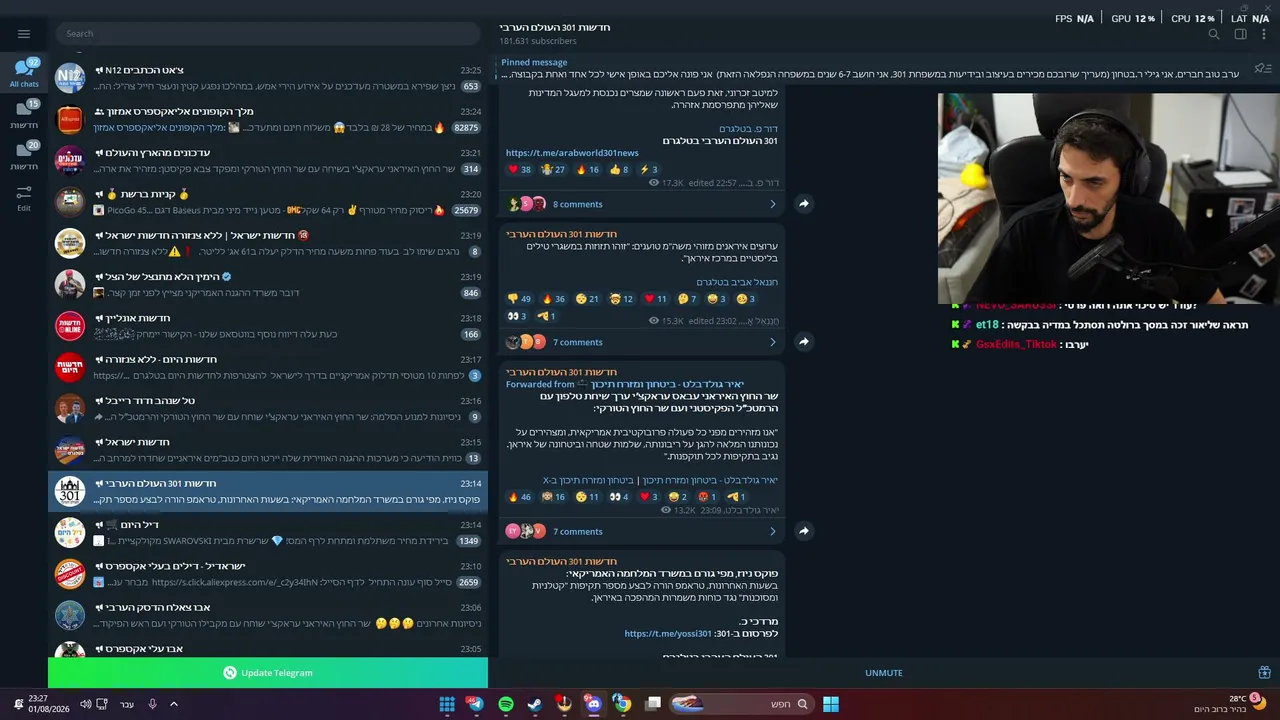Open Chrome from the taskbar
1280x720 pixels.
[x=622, y=704]
